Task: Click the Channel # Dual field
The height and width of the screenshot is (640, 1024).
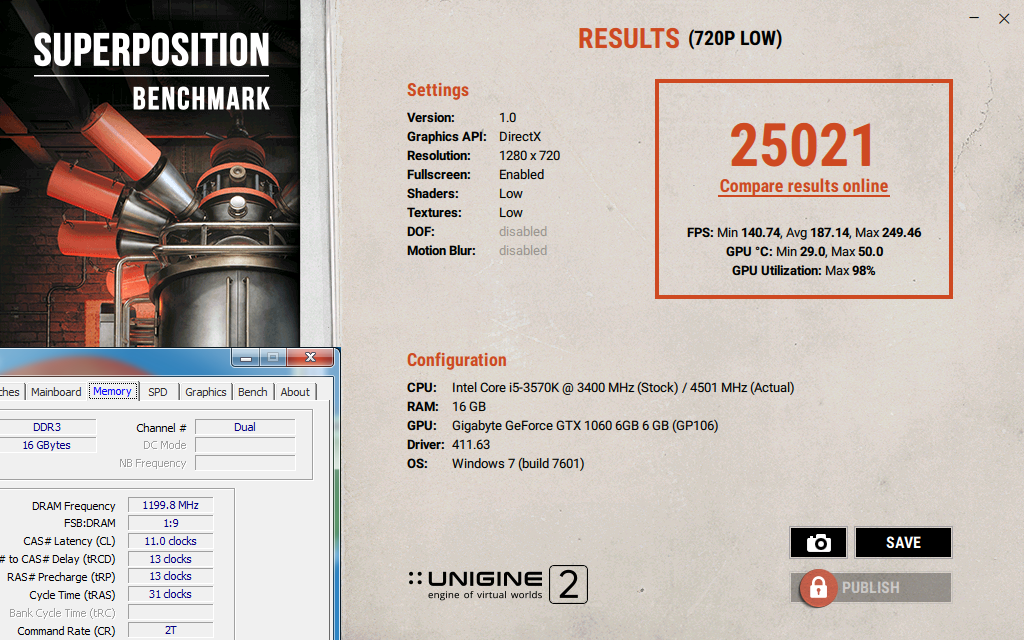Action: click(245, 427)
